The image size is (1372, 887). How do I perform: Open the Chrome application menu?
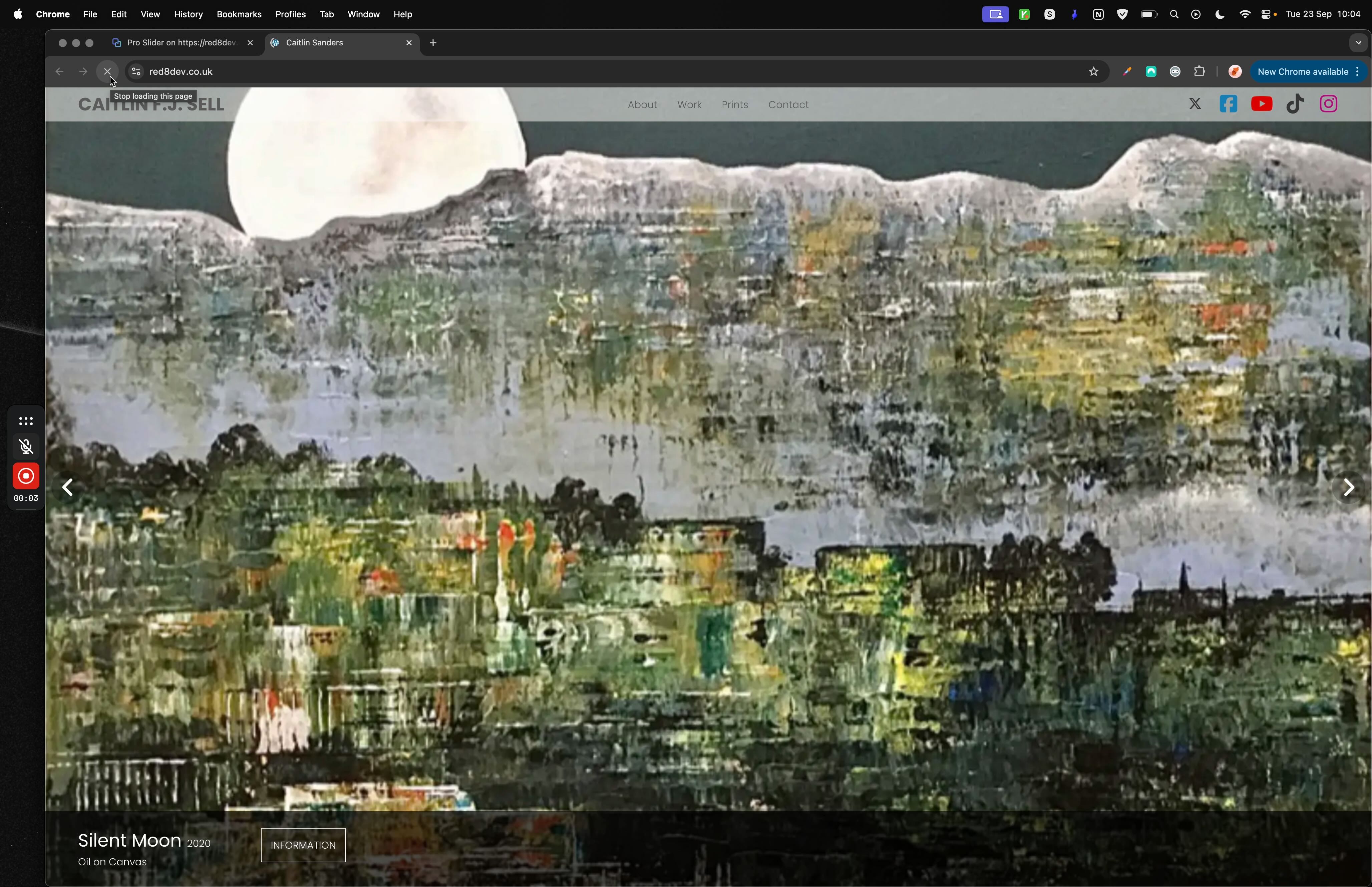pyautogui.click(x=53, y=14)
